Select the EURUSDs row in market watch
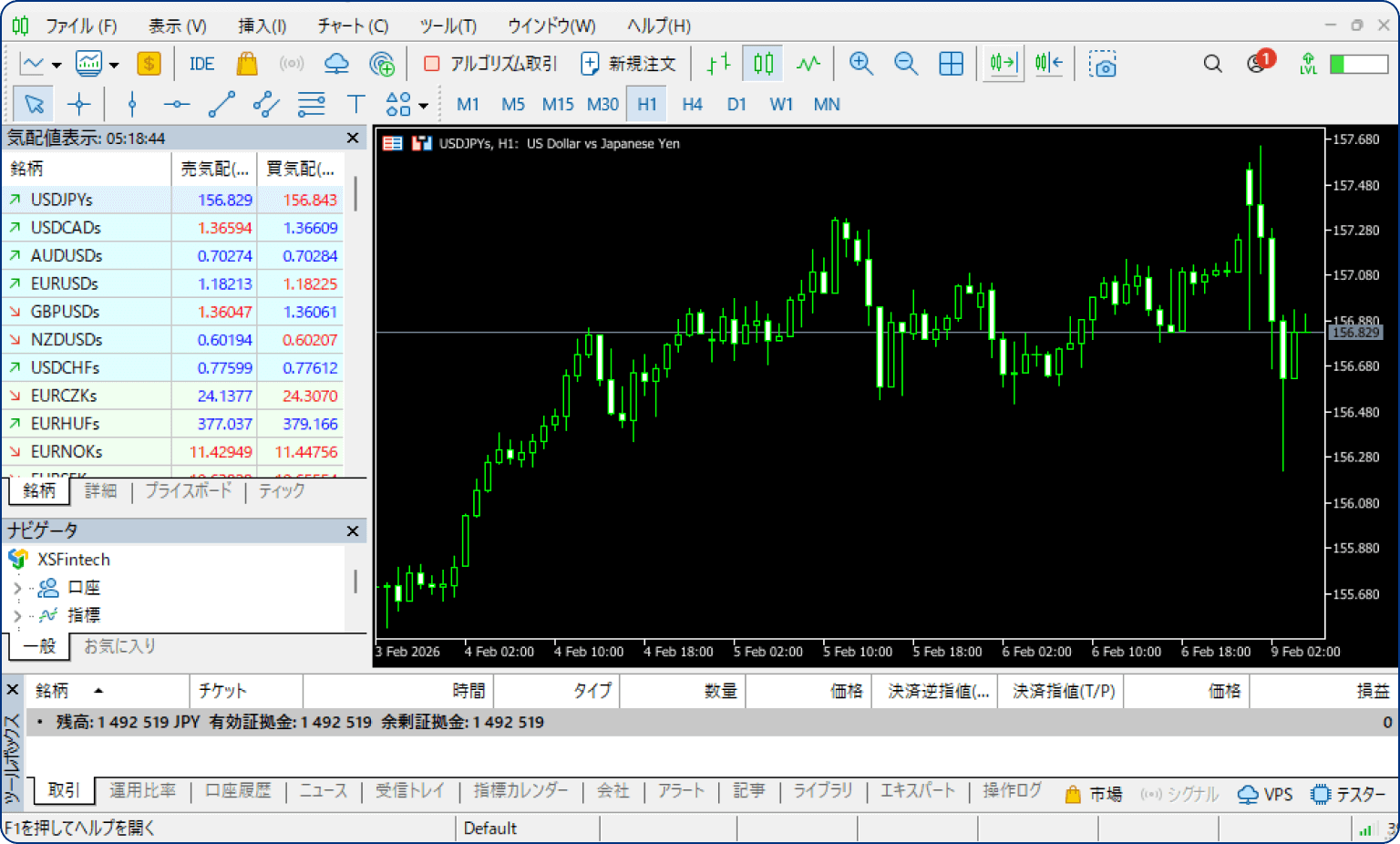 [x=64, y=283]
